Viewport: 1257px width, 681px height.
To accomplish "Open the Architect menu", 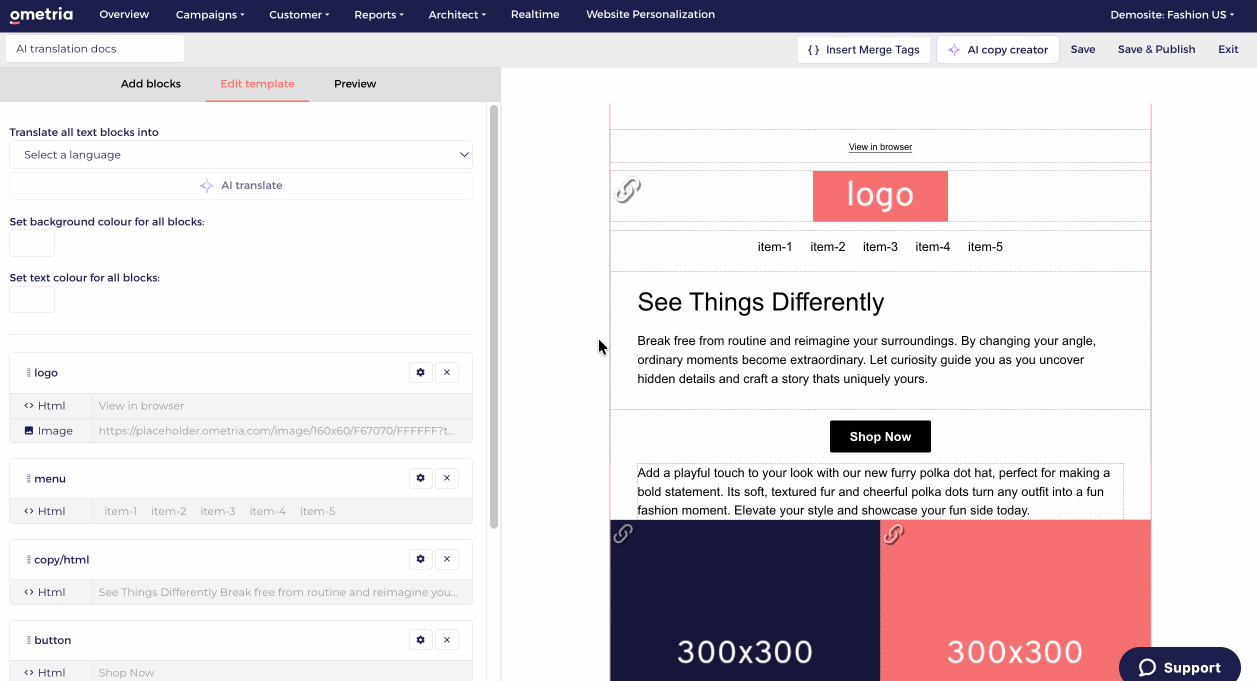I will [457, 15].
